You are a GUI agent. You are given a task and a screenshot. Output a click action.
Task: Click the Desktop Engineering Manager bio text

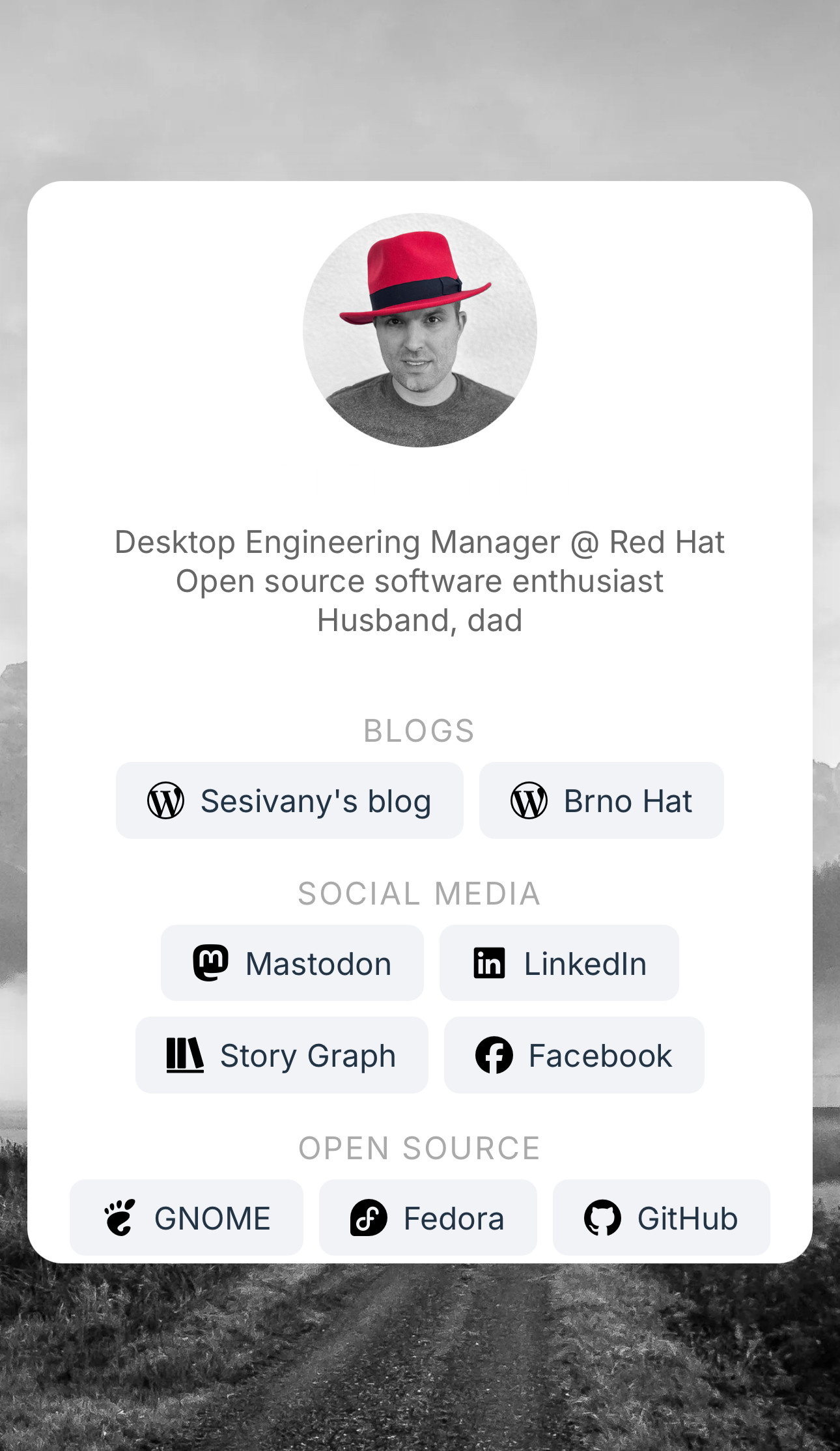click(420, 542)
